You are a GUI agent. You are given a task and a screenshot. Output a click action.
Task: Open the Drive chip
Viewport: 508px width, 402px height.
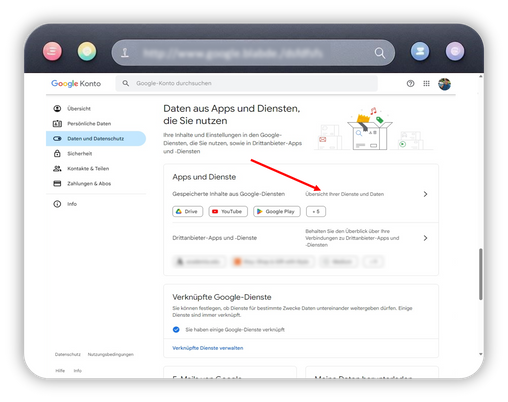click(x=187, y=211)
